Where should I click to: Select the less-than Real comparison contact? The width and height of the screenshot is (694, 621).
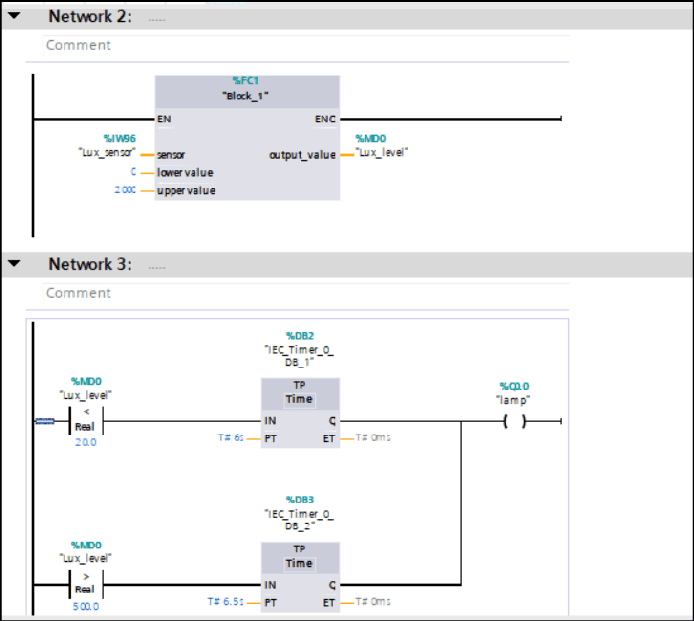[86, 420]
